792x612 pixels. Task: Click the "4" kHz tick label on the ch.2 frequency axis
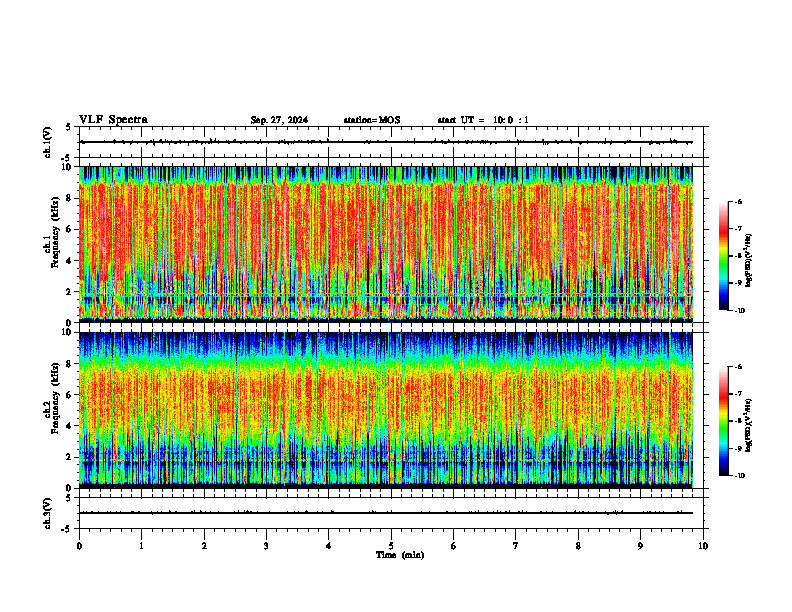(x=71, y=426)
